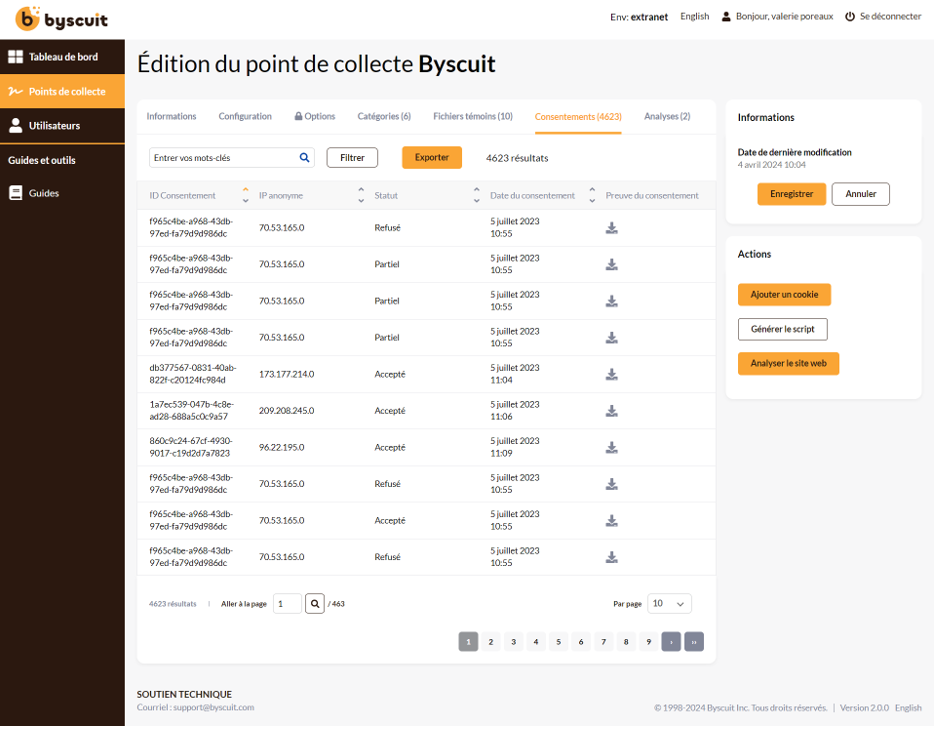Click Ajouter un cookie button
Screen dimensions: 937x729
click(784, 295)
